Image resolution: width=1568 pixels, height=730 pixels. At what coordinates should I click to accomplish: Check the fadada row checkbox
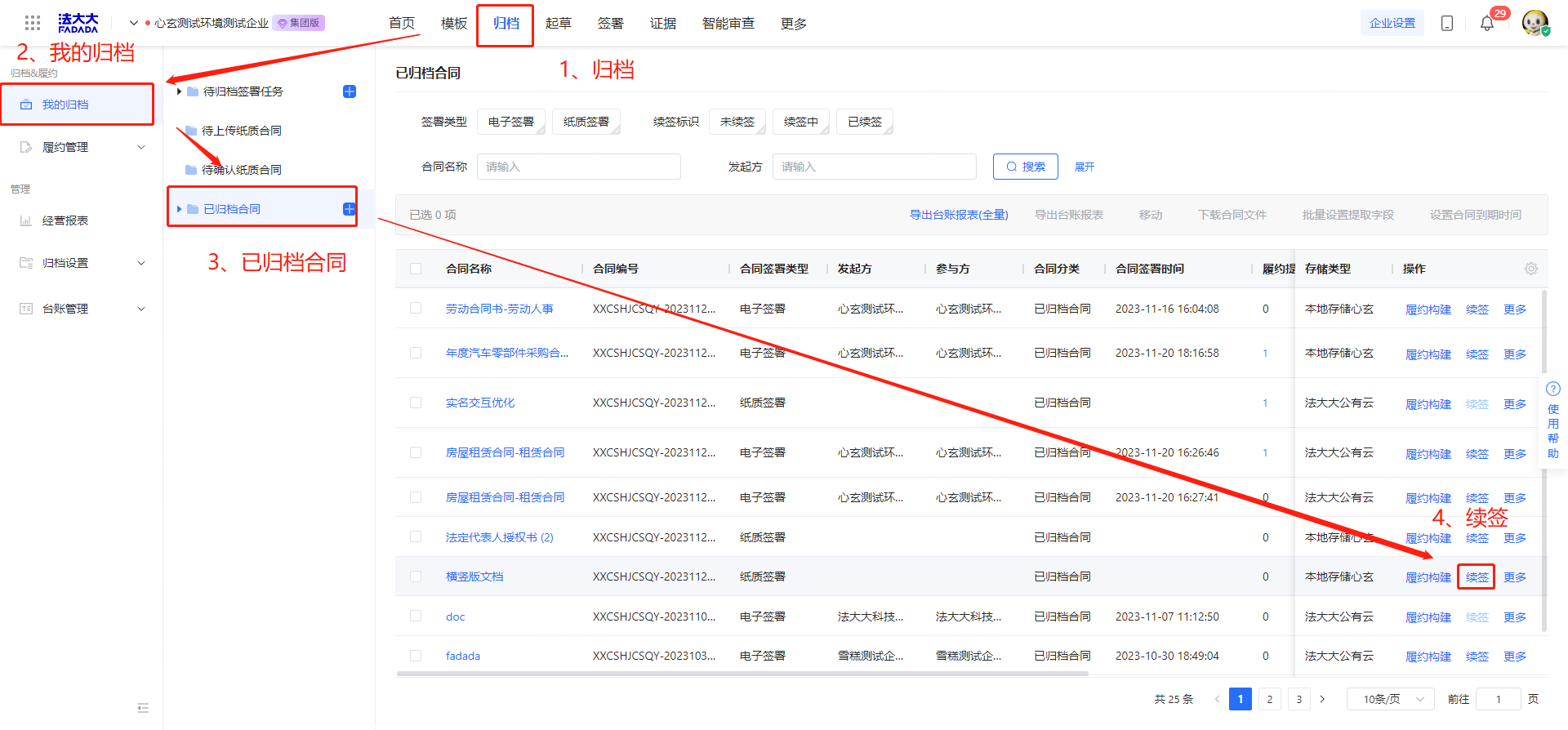pos(416,656)
